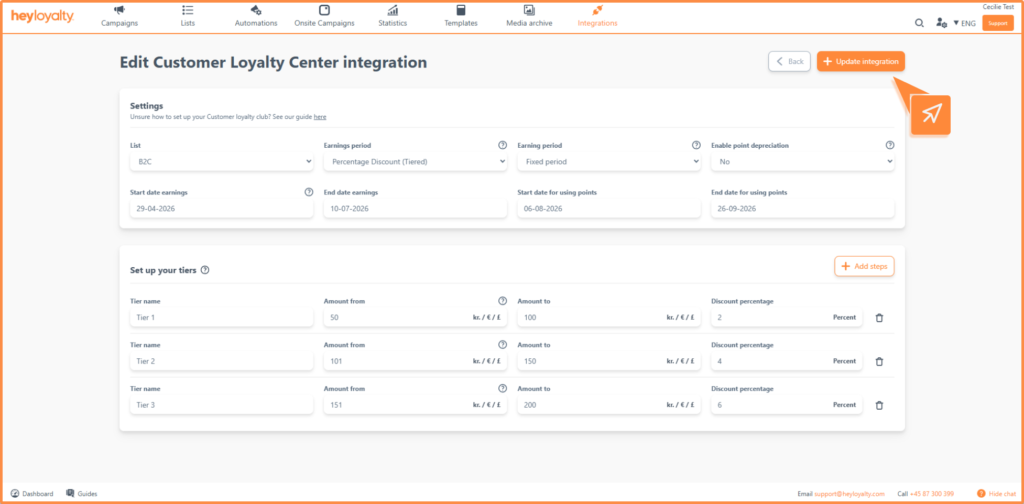The image size is (1024, 504).
Task: Expand the Percentage Discount (Tiered) dropdown
Action: (415, 161)
